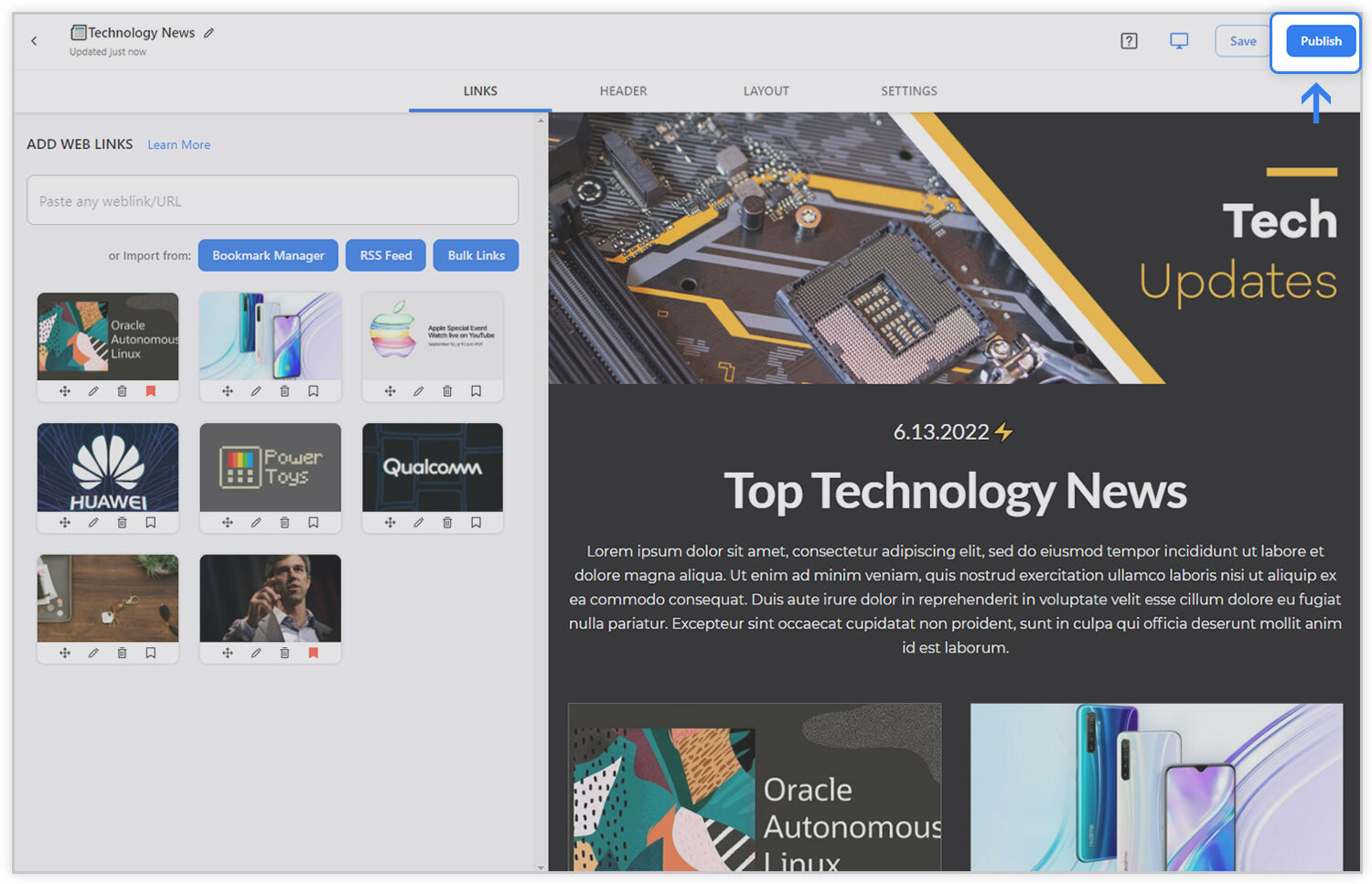This screenshot has width=1372, height=884.
Task: Click the down arrow of the links panel scrollbar
Action: [541, 867]
